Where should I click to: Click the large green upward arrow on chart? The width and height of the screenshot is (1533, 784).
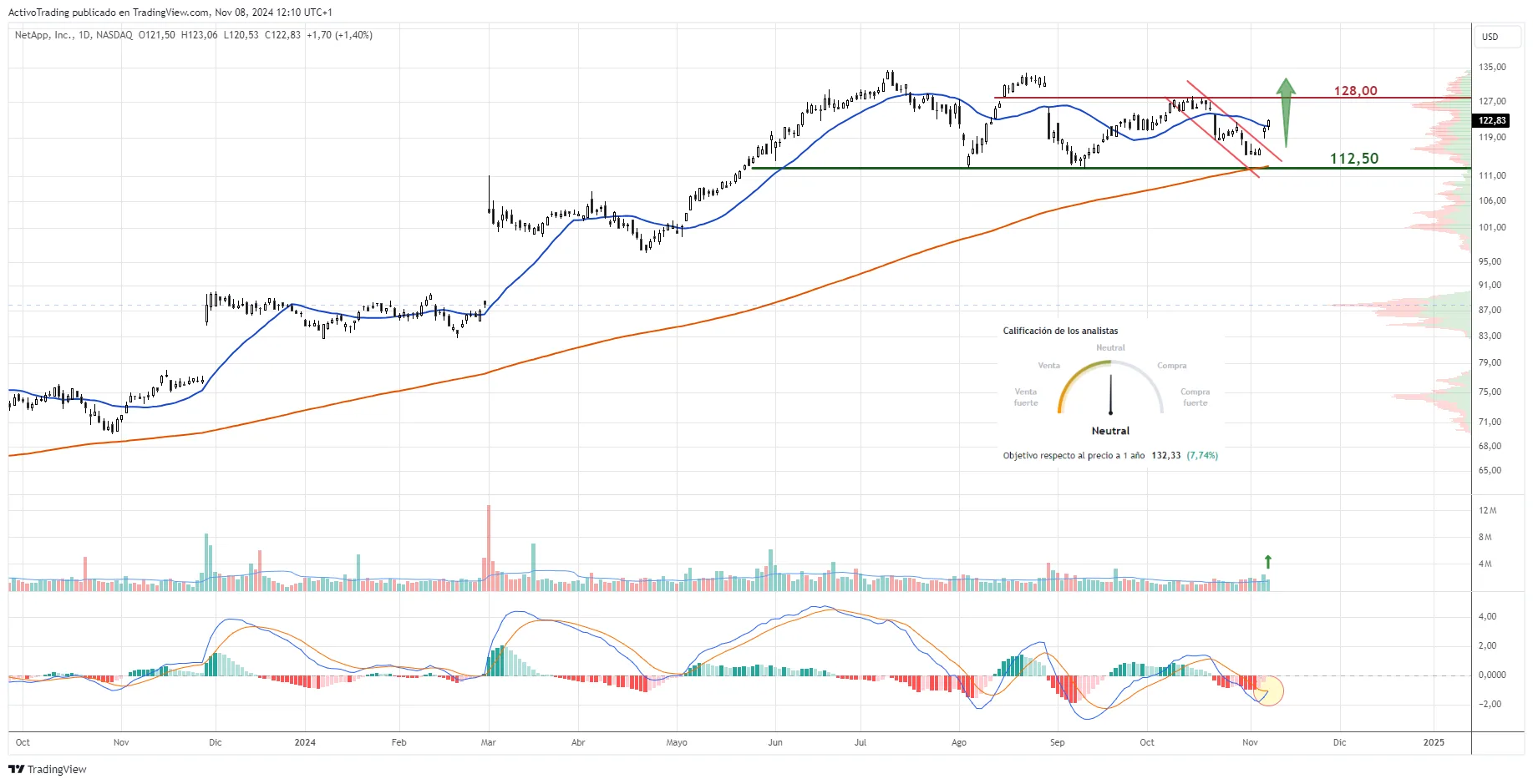click(x=1286, y=110)
